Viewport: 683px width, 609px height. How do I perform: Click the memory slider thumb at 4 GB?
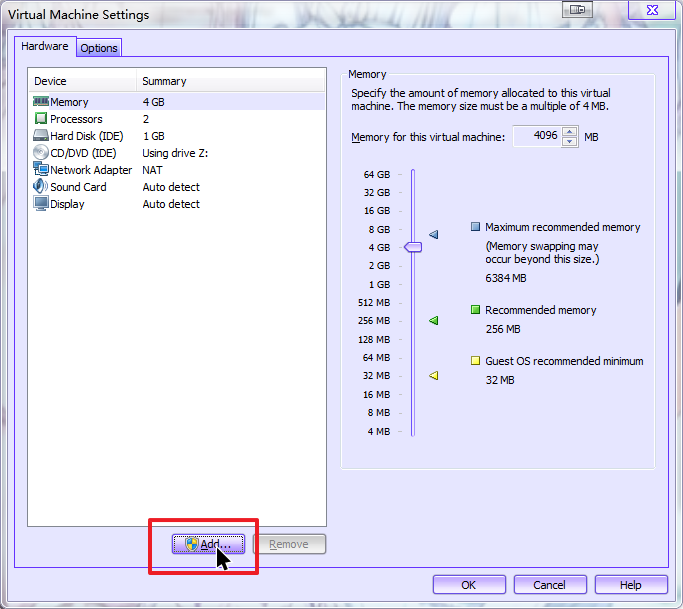412,247
